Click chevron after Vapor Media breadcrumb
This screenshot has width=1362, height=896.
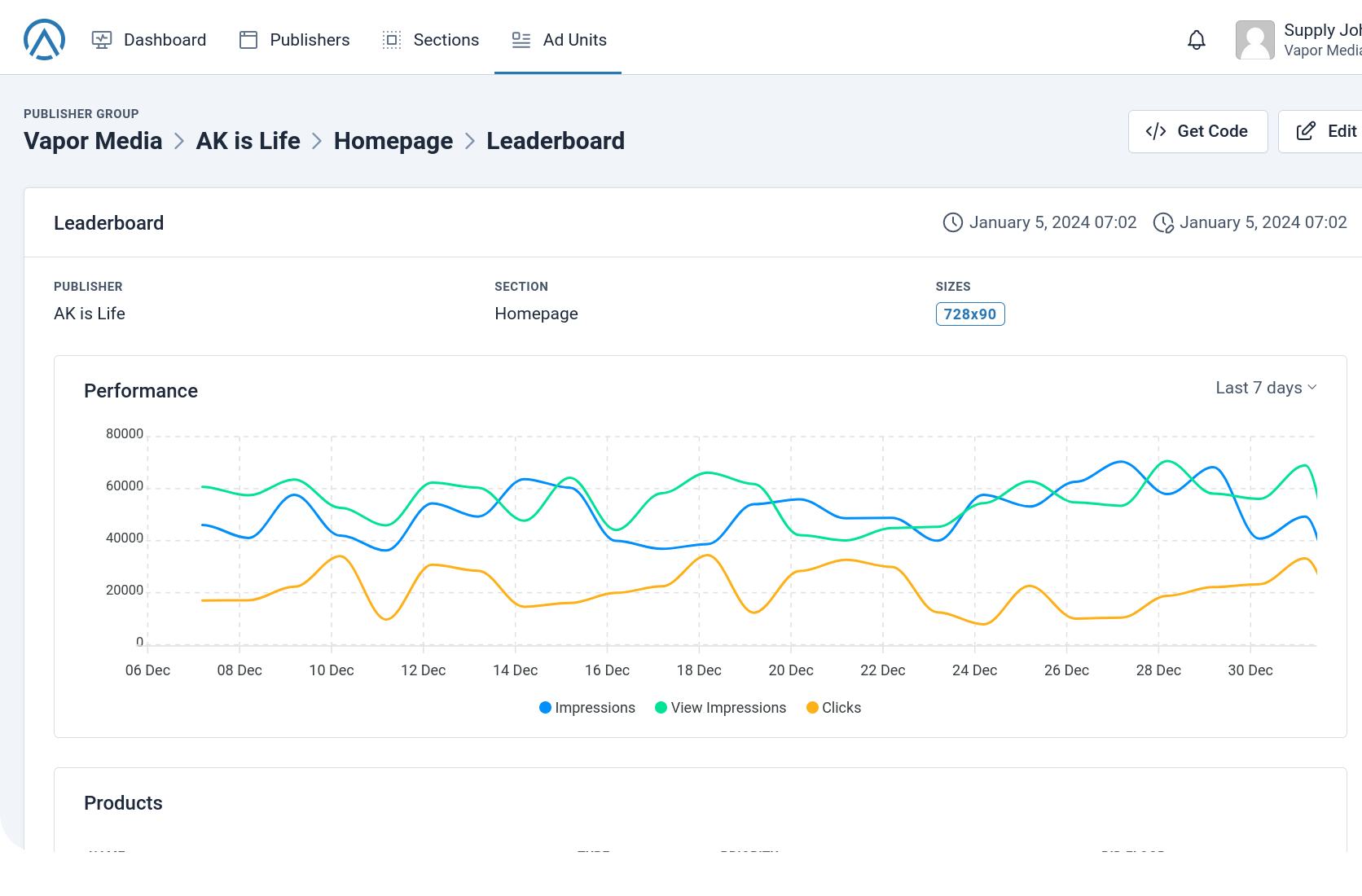(x=179, y=142)
